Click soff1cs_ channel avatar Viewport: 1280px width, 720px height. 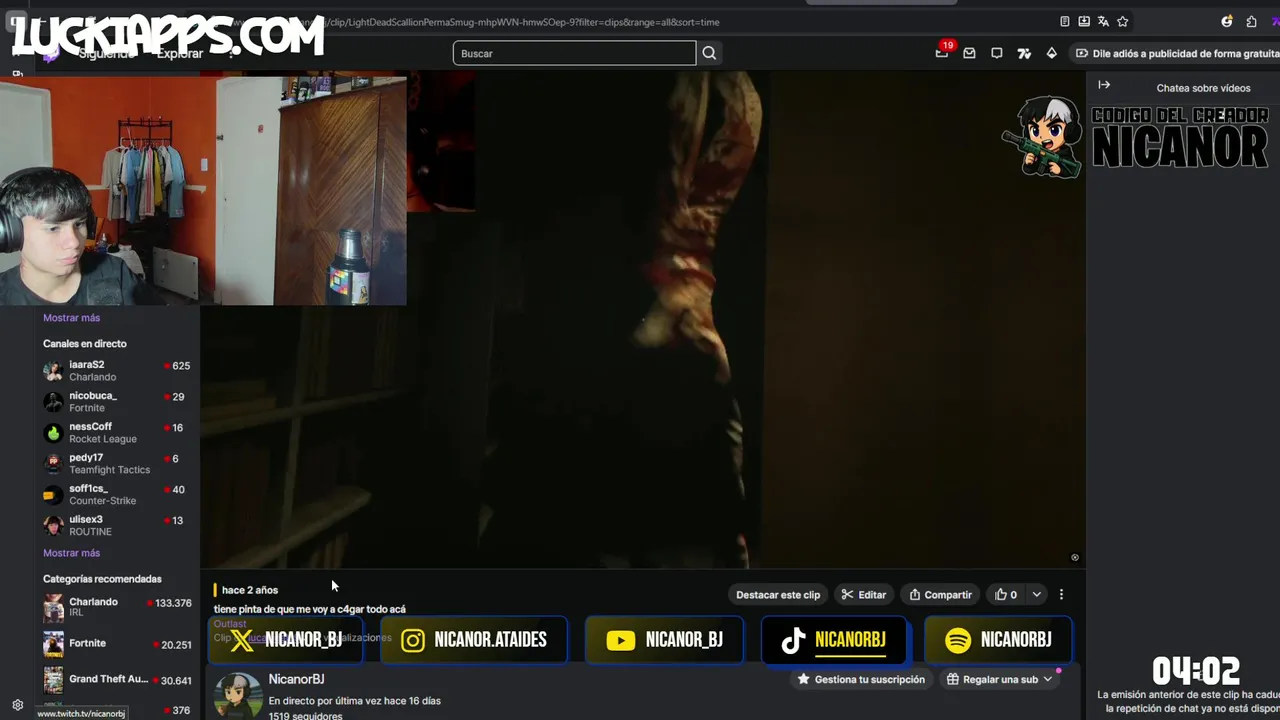[53, 495]
